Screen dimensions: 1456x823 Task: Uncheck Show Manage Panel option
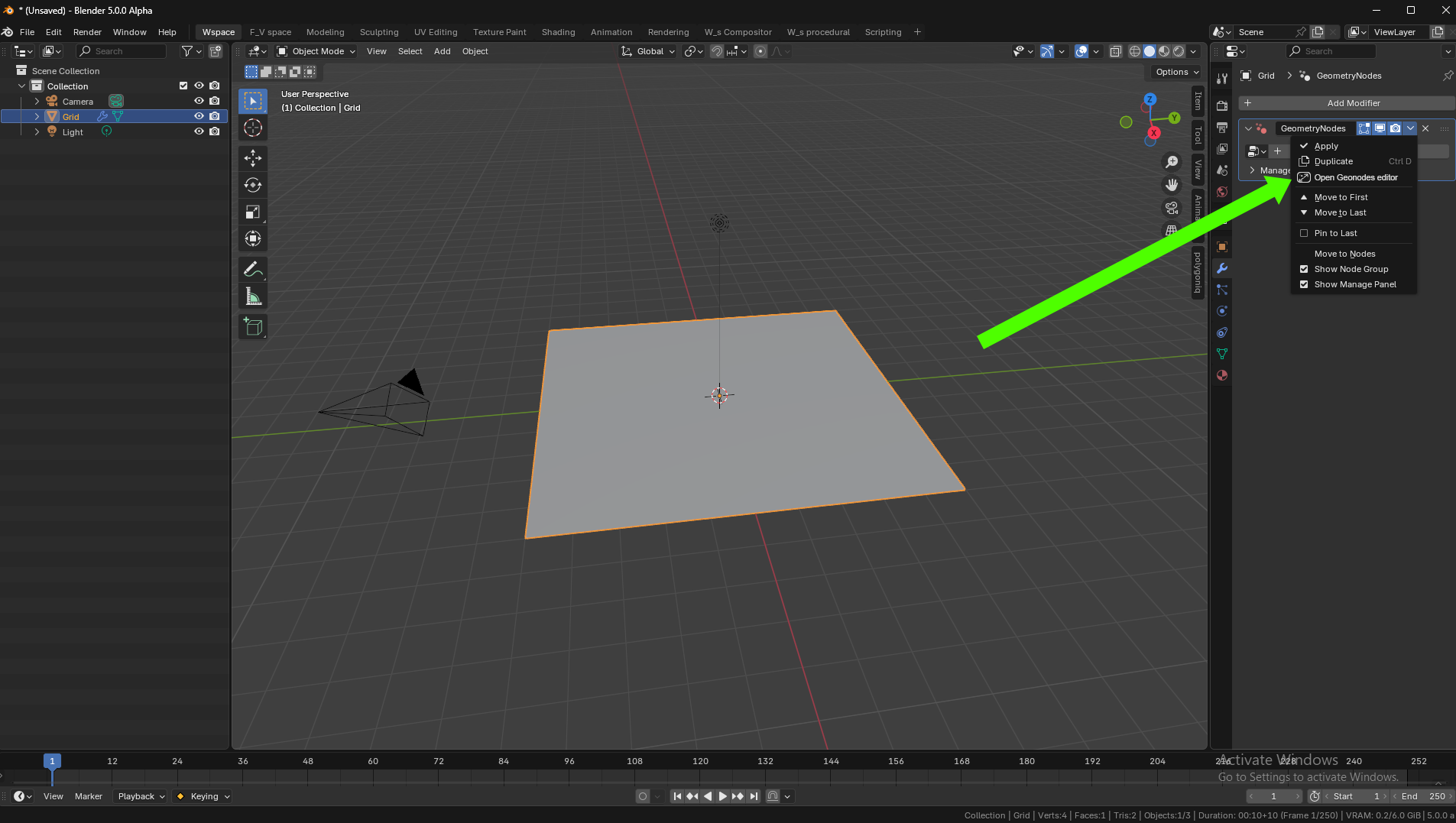coord(1304,284)
